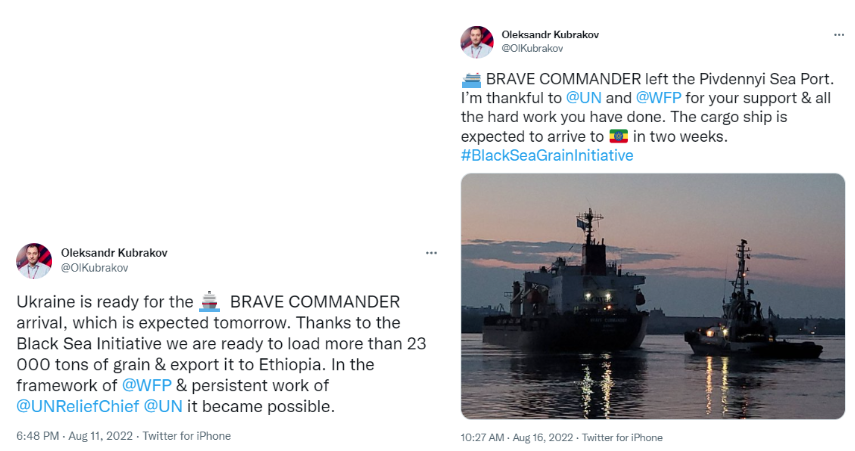Click the profile avatar on the Aug 11 tweet
This screenshot has width=855, height=451.
coord(33,260)
